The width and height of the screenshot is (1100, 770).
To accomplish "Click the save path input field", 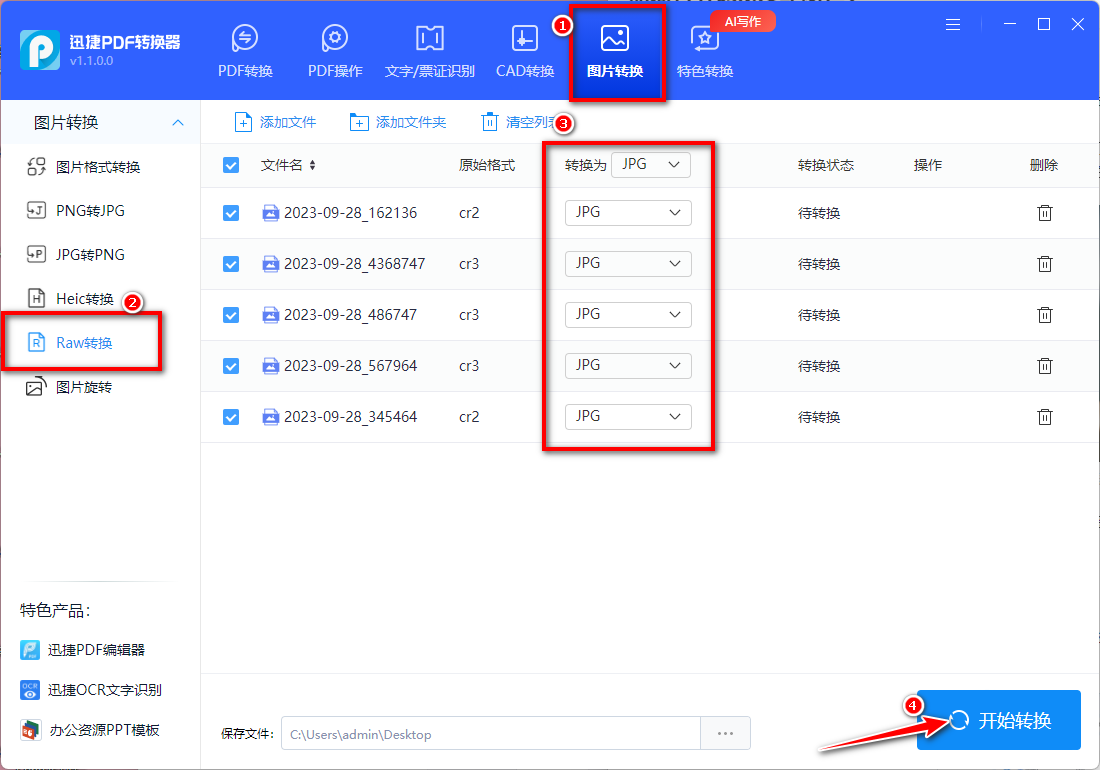I will click(491, 734).
